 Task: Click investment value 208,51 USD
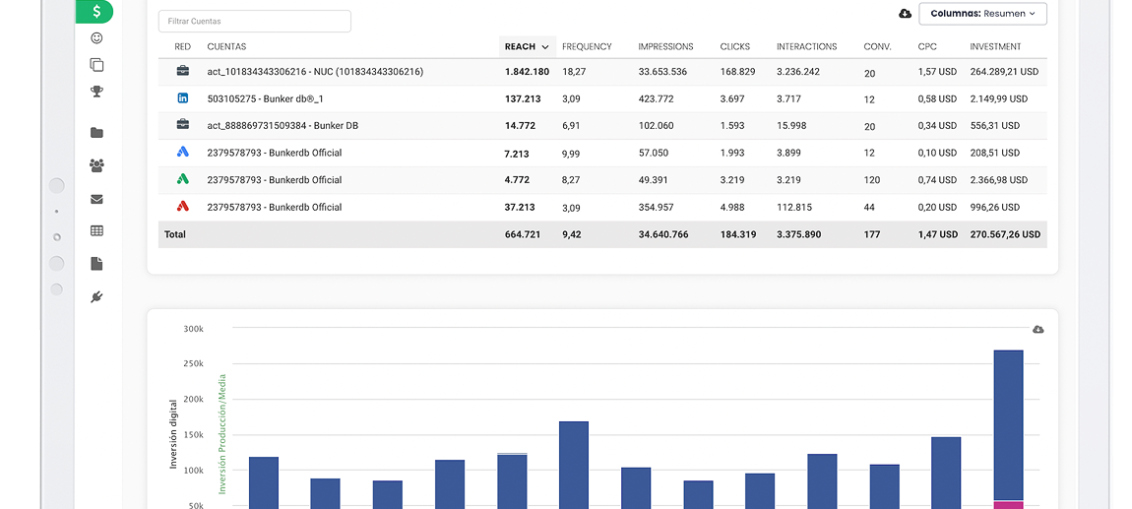pyautogui.click(x=995, y=153)
